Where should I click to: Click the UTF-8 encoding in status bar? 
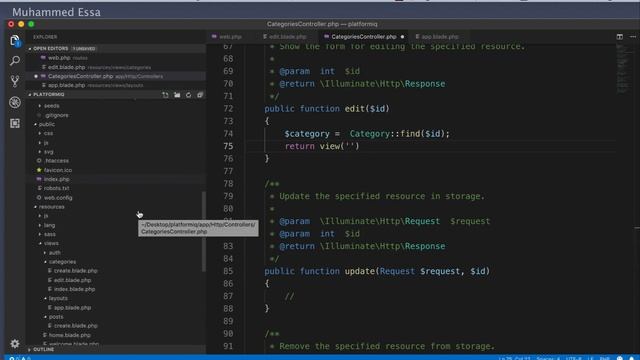[573, 358]
